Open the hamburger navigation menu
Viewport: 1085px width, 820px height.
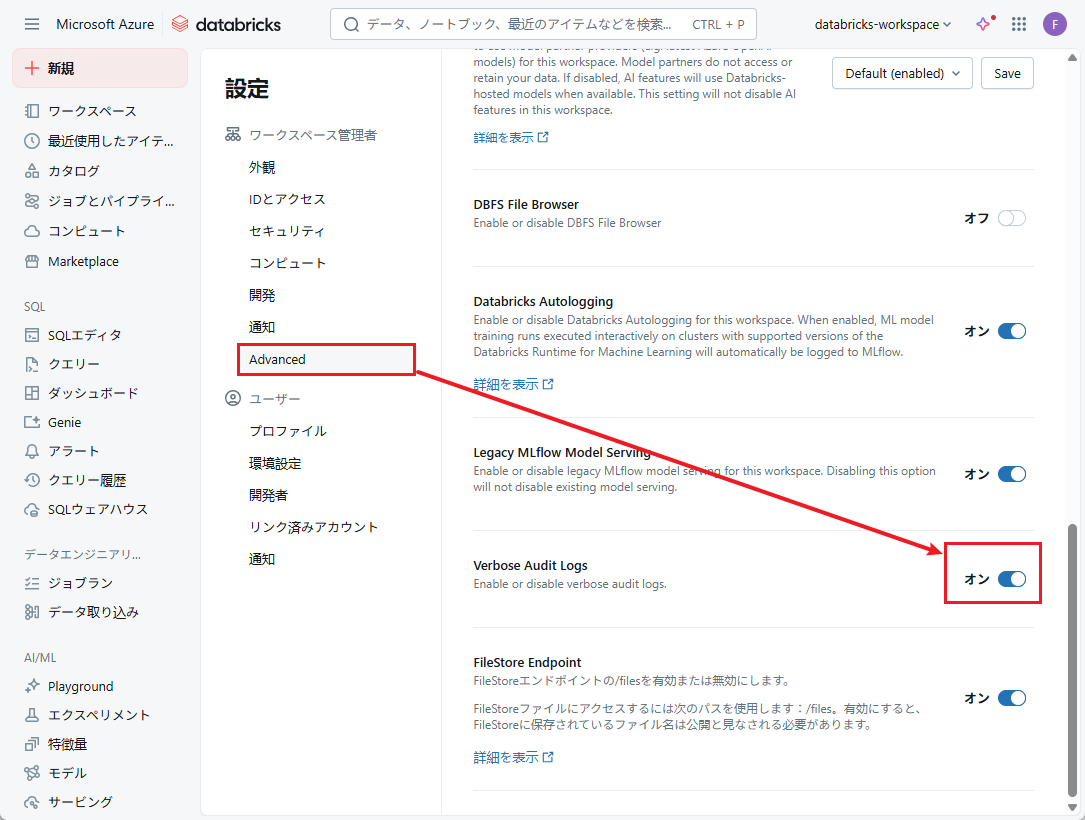[32, 24]
